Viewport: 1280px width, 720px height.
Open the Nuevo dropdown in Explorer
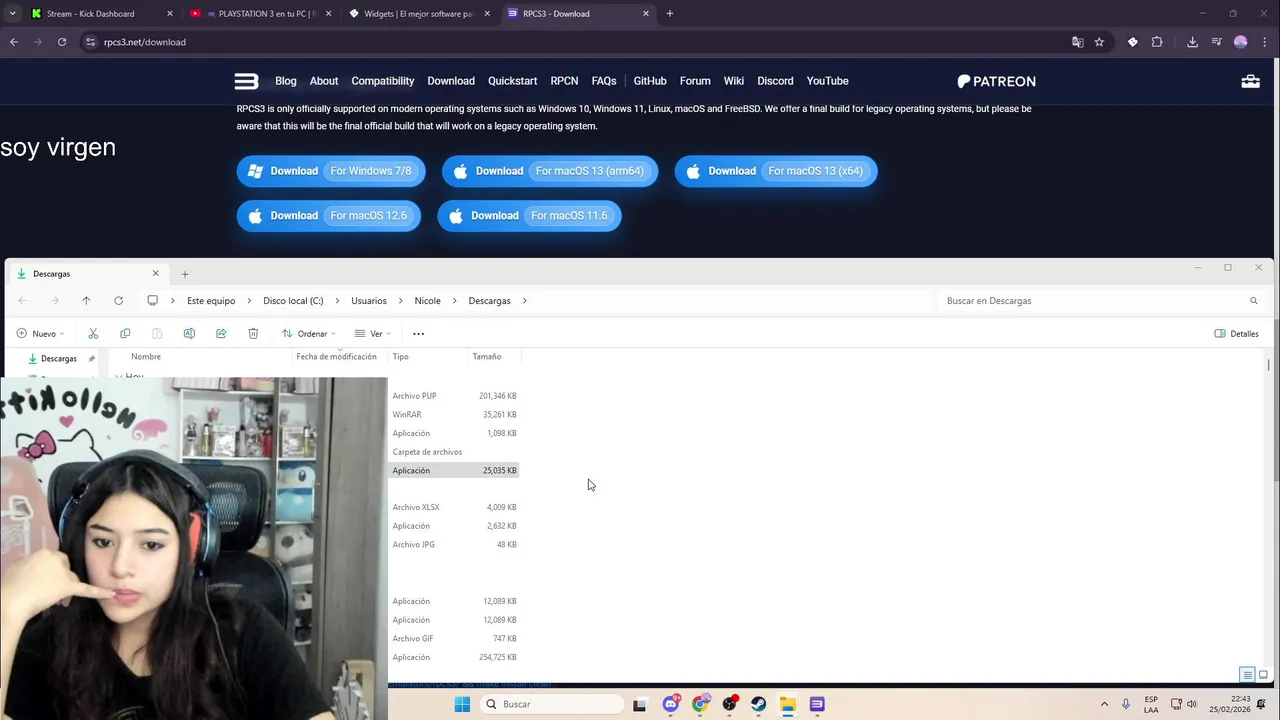40,333
